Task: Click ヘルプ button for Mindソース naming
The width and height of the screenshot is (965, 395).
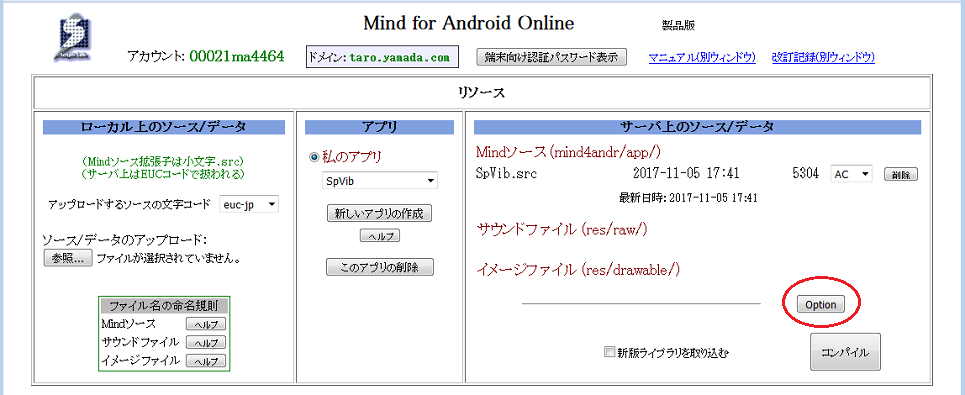Action: click(206, 324)
